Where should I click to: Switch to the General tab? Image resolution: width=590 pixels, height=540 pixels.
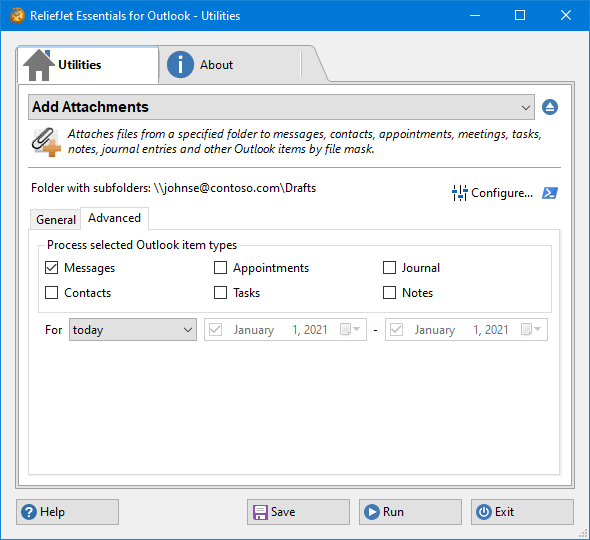tap(56, 219)
